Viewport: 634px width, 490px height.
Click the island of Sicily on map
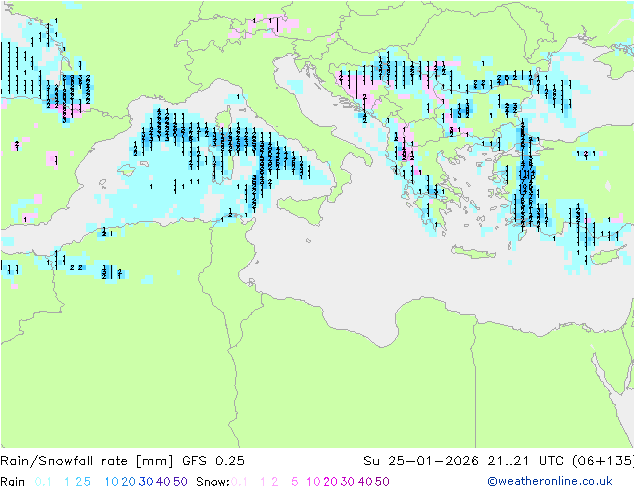[302, 209]
